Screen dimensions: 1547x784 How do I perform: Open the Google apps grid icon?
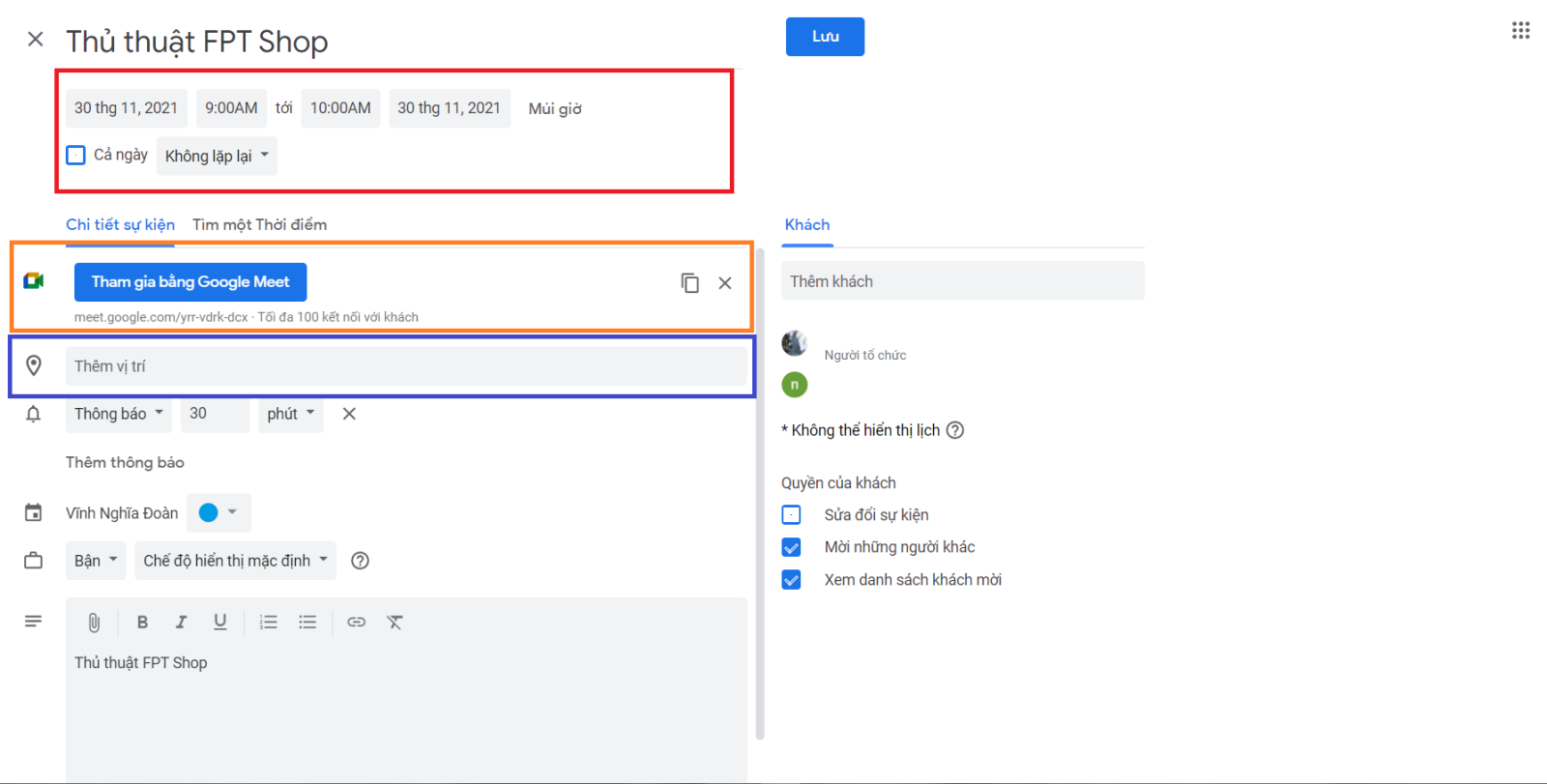coord(1521,31)
